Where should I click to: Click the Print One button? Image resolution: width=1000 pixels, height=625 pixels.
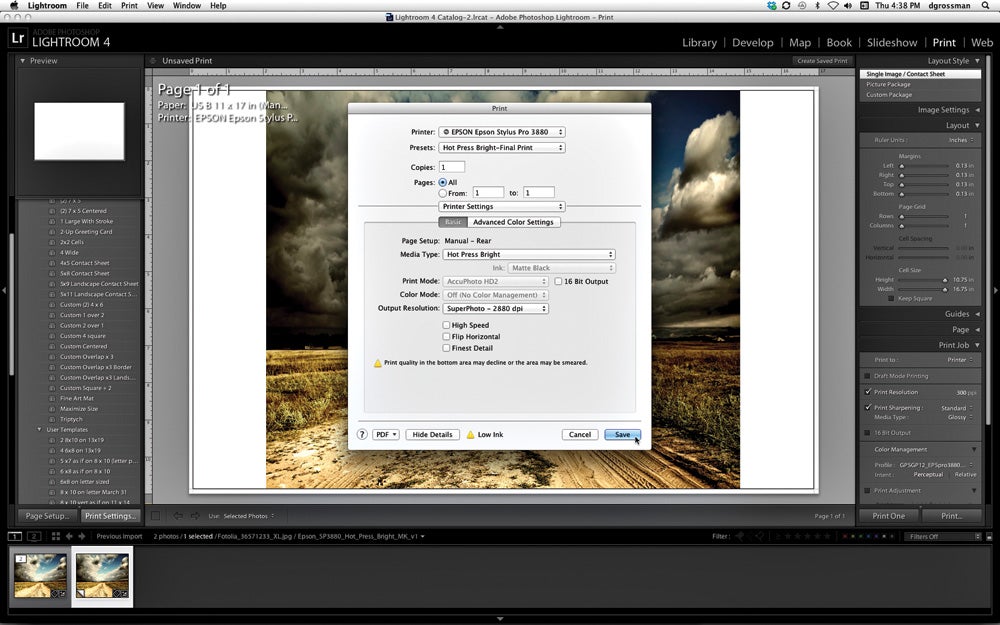click(888, 516)
